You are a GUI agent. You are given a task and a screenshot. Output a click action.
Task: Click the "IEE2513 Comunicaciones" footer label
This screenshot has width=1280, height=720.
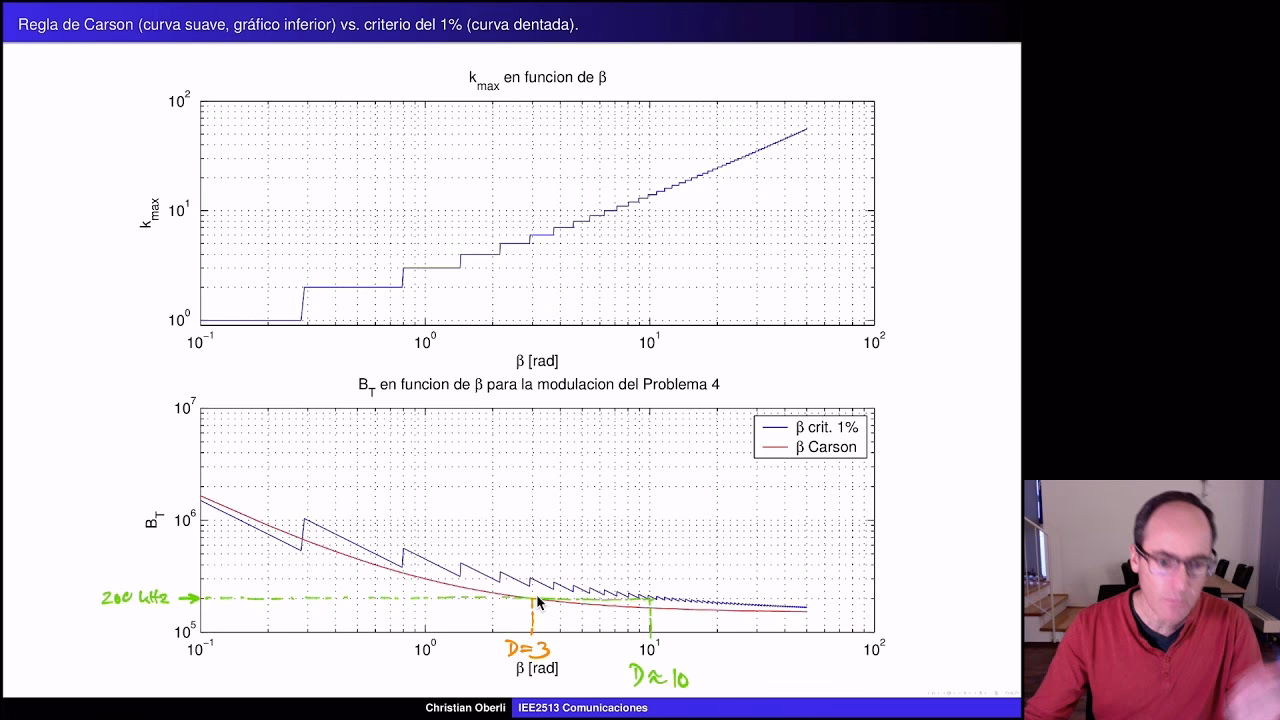point(583,708)
